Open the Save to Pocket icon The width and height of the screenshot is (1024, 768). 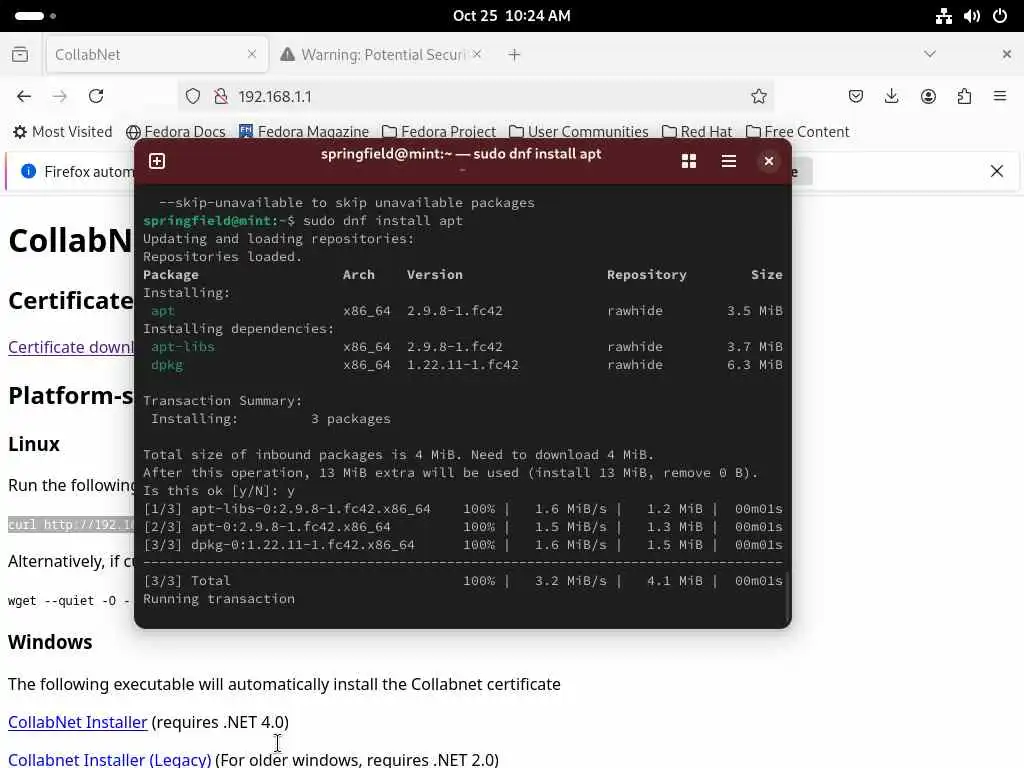point(856,97)
